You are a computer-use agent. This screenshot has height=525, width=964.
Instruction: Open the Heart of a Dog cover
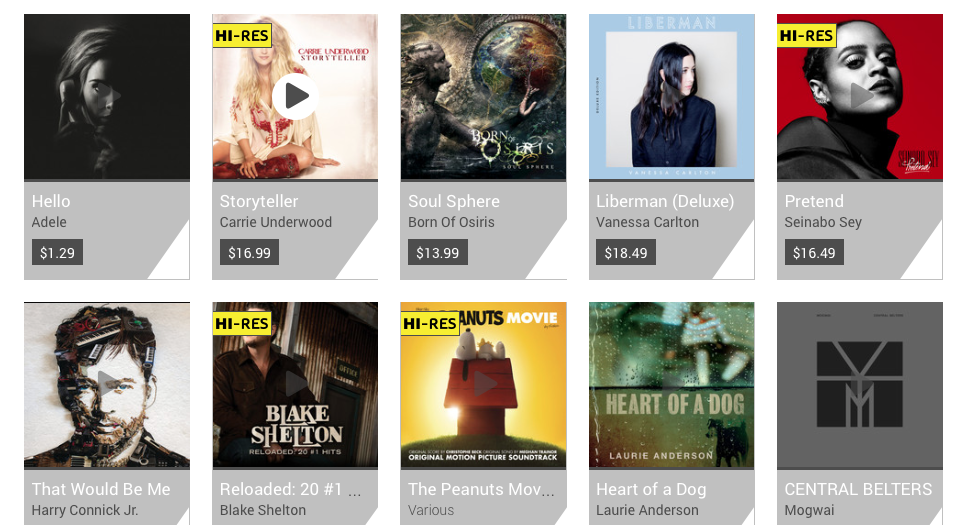(x=671, y=385)
